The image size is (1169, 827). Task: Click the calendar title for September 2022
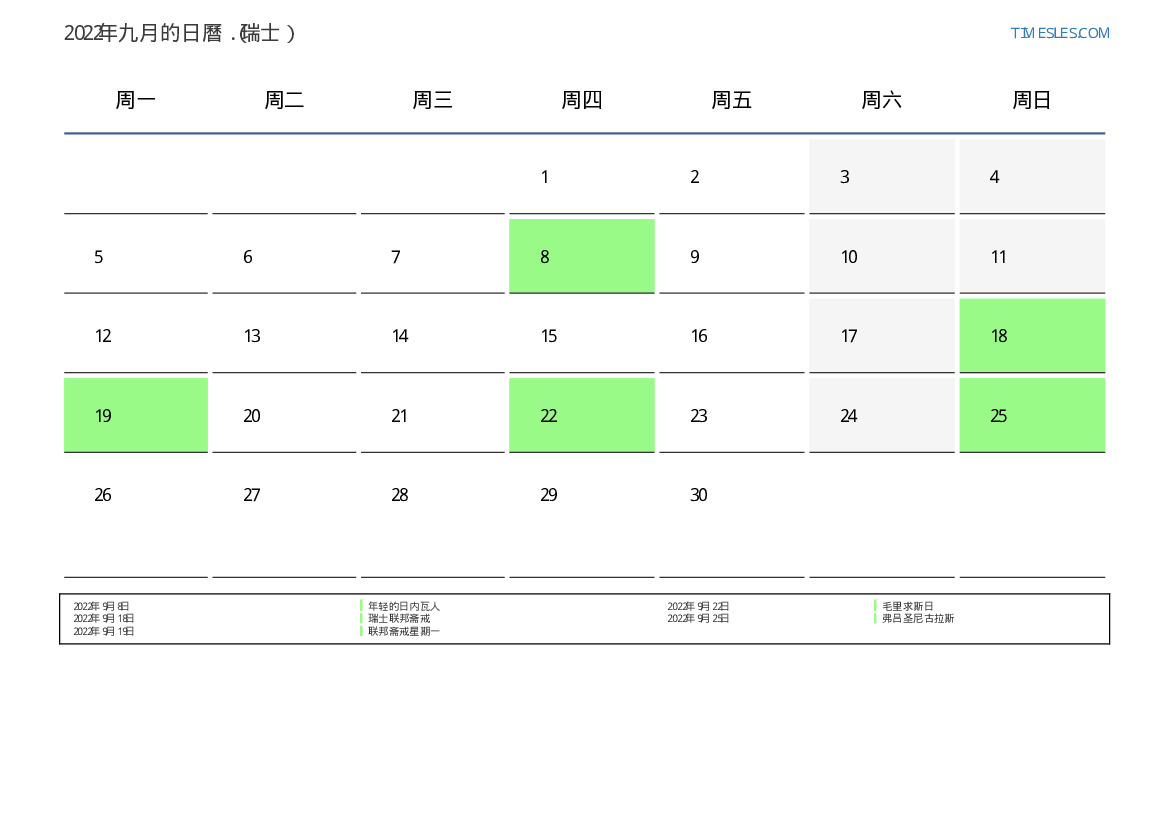pos(180,33)
